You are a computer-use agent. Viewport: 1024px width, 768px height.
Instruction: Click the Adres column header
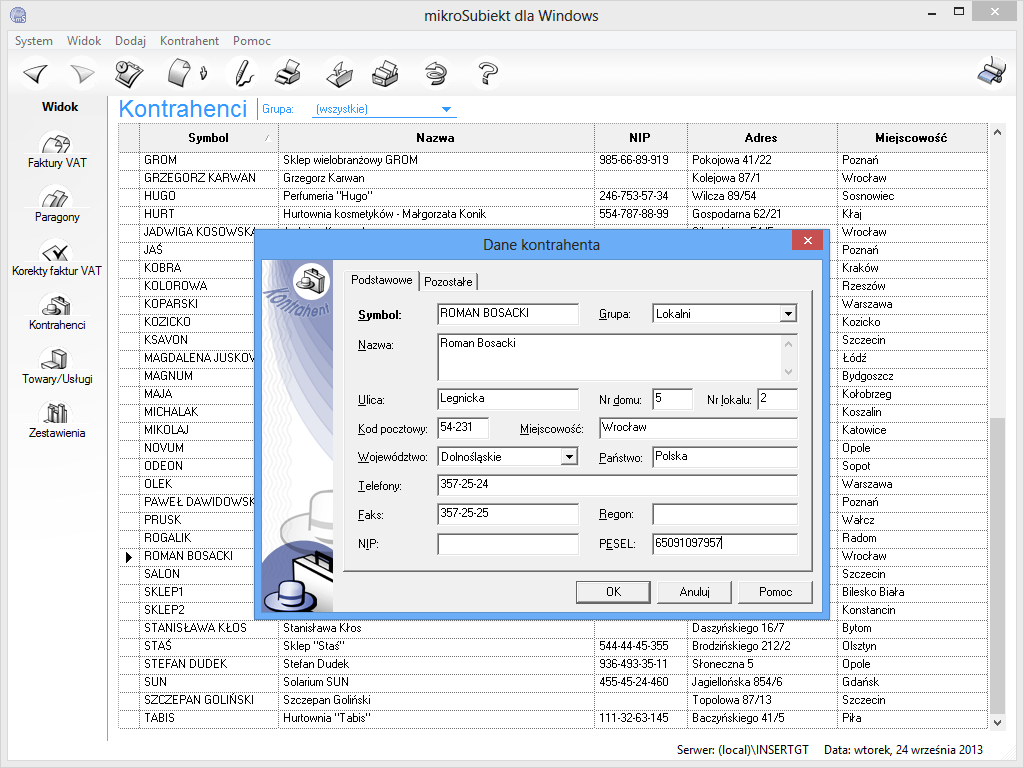point(761,138)
